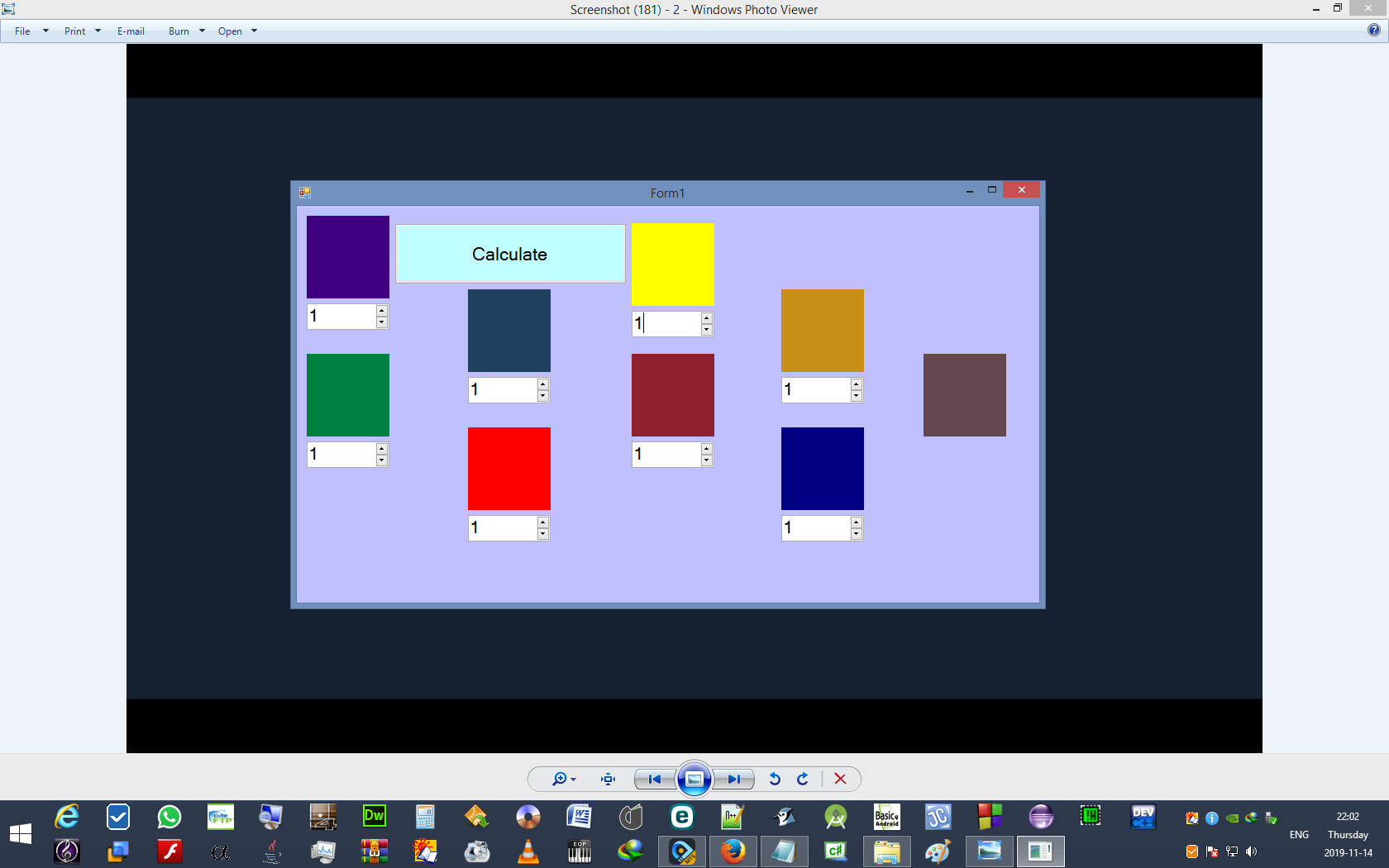The height and width of the screenshot is (868, 1389).
Task: Click the Calculate button
Action: click(510, 254)
